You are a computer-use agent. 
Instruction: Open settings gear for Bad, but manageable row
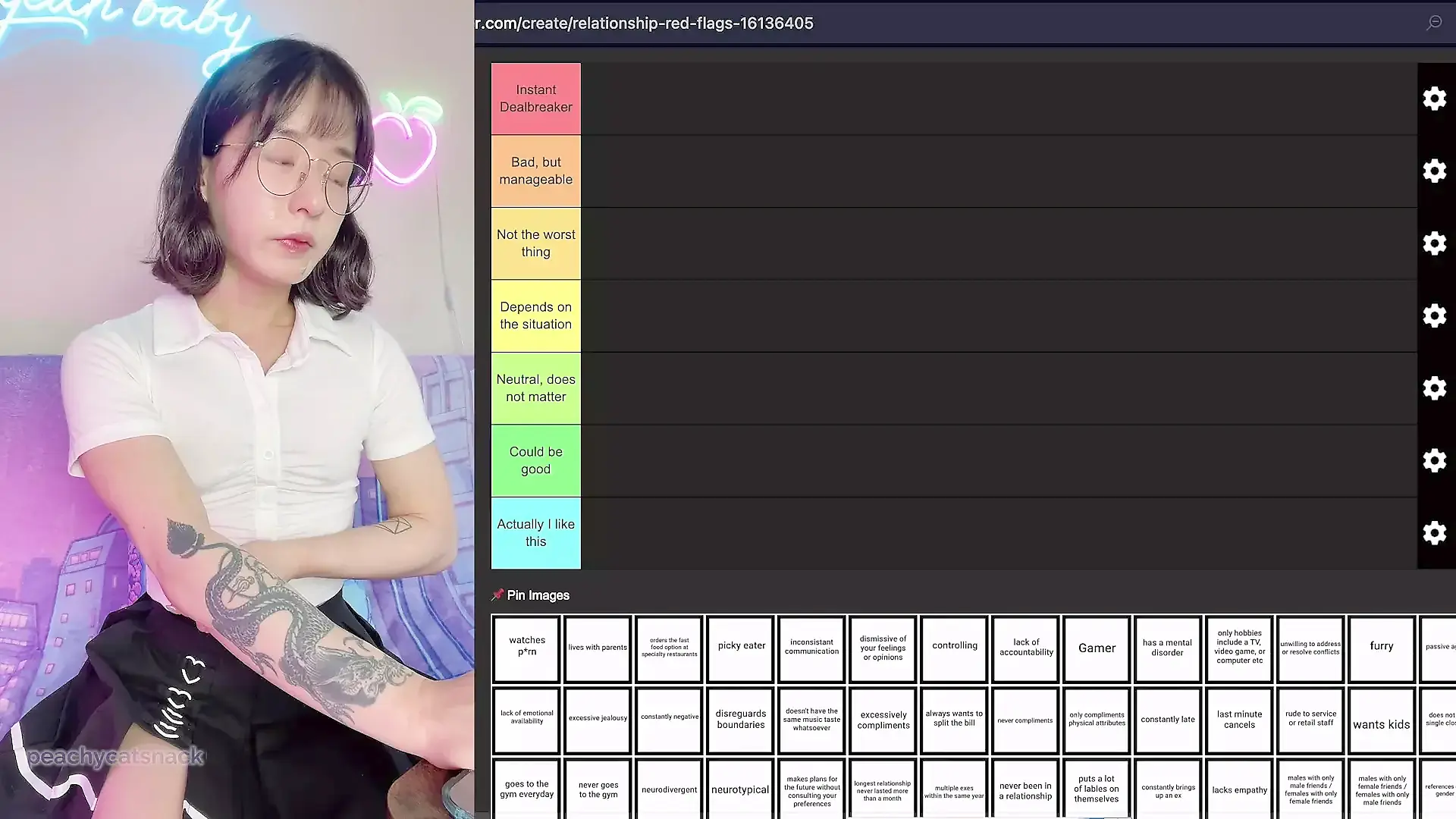click(1434, 171)
